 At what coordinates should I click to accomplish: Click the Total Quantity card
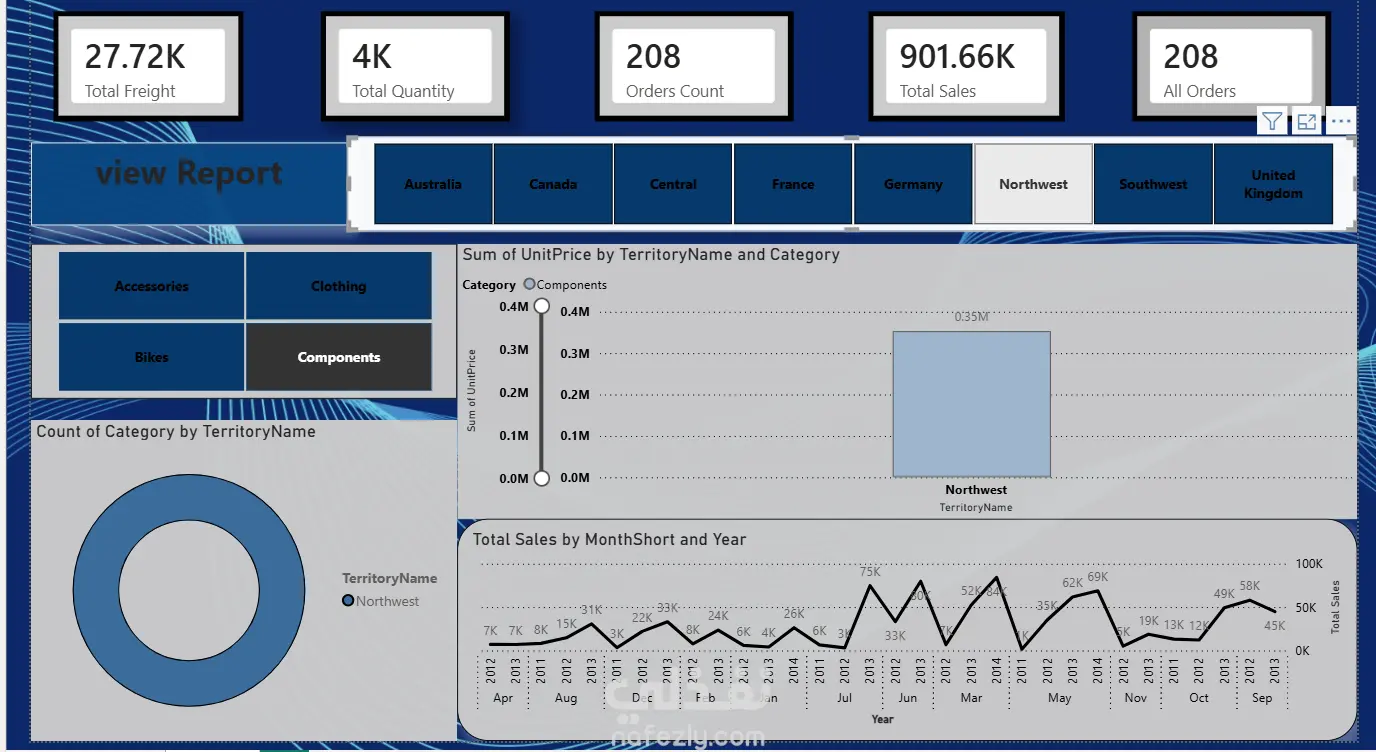pos(415,67)
